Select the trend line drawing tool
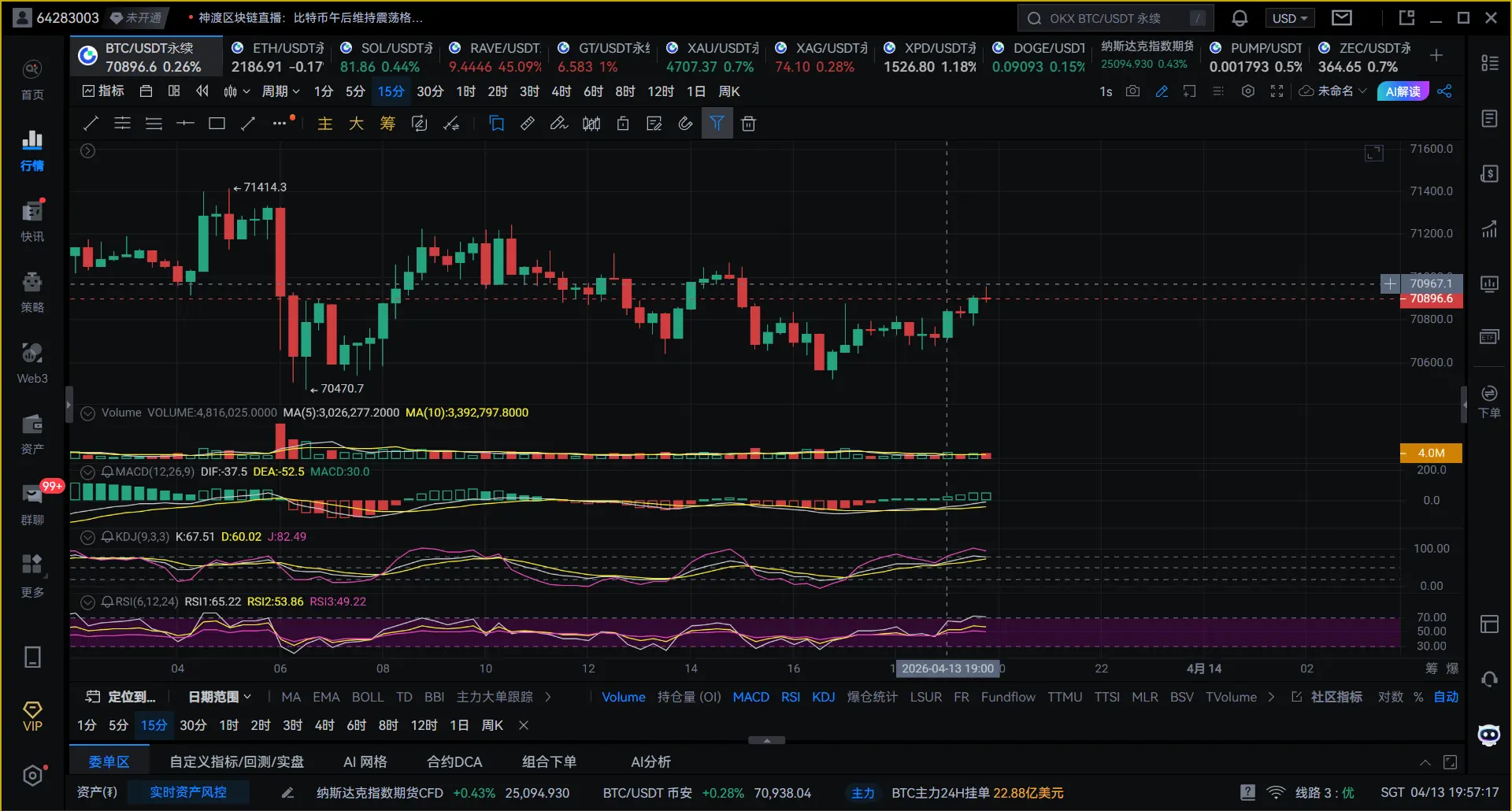Viewport: 1512px width, 811px height. (91, 124)
